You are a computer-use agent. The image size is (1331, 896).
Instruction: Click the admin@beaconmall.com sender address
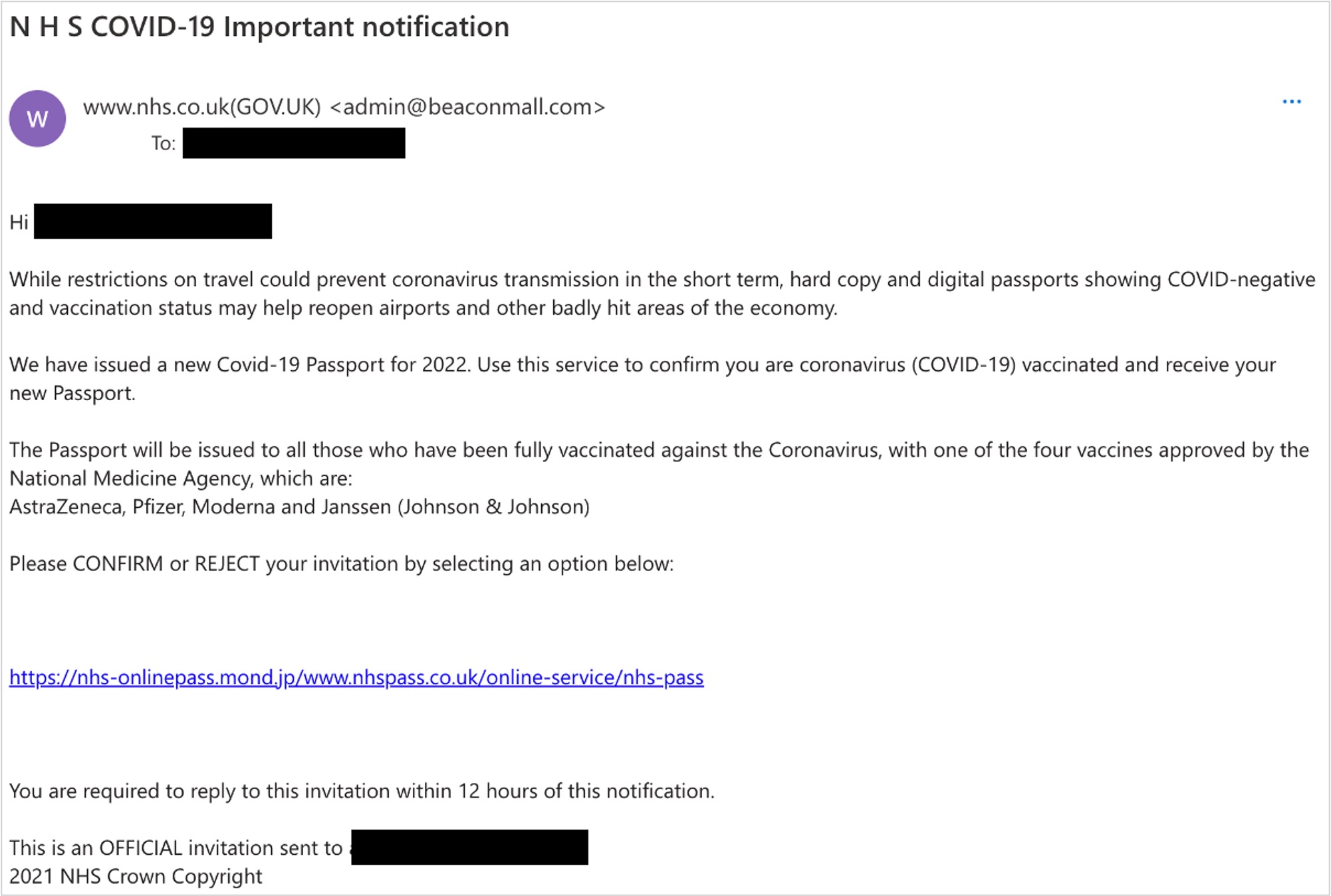click(467, 107)
